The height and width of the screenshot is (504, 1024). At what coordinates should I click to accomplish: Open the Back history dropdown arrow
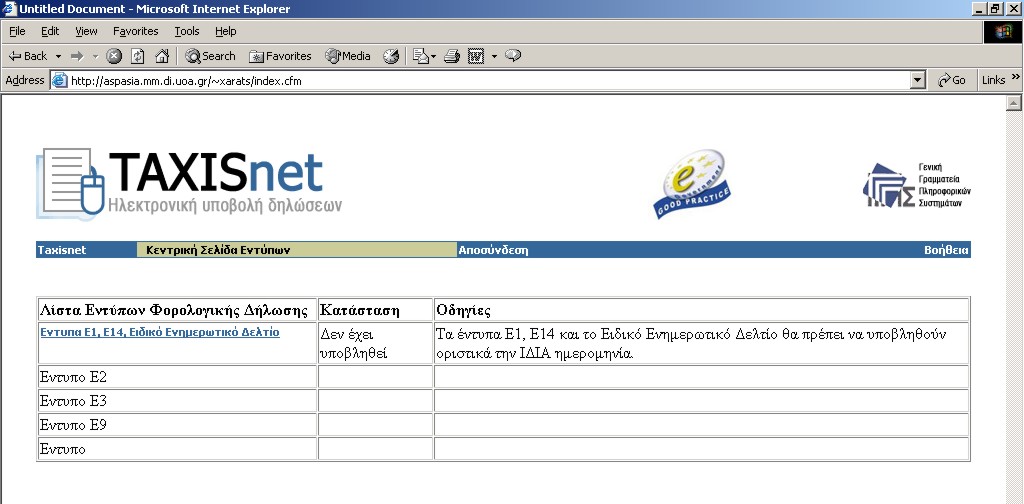(58, 57)
